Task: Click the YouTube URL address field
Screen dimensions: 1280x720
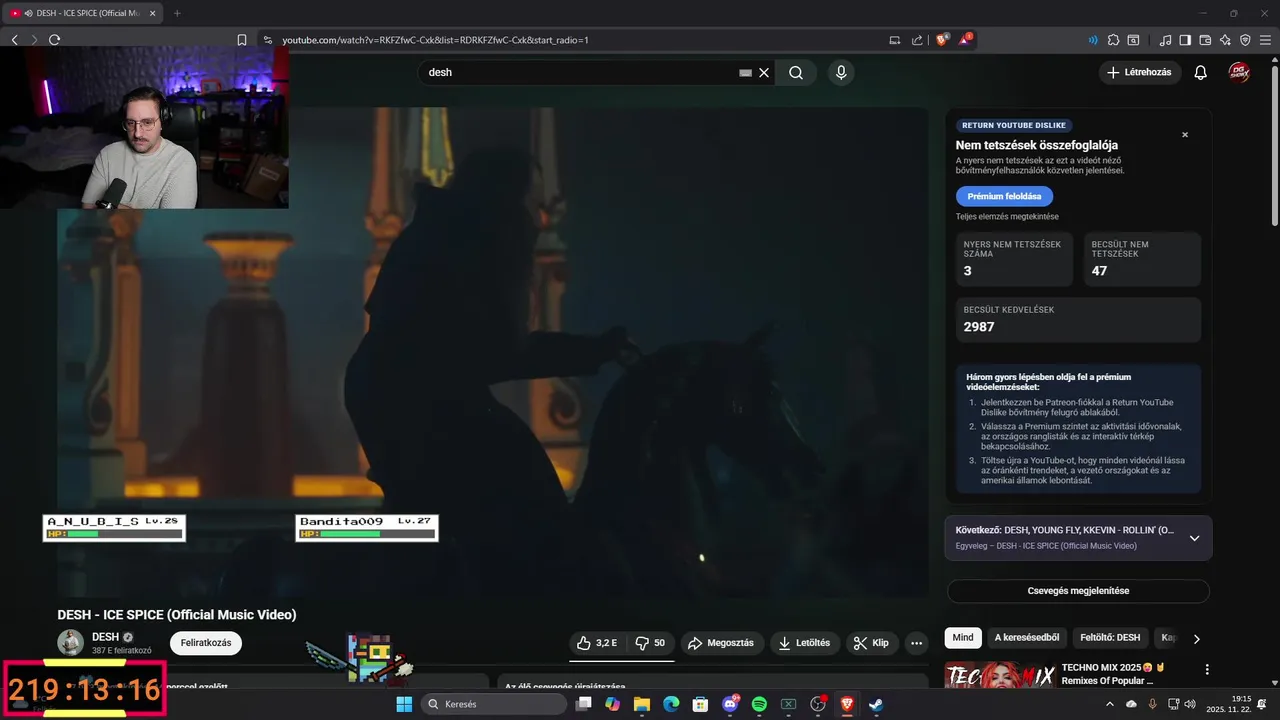Action: pyautogui.click(x=435, y=40)
